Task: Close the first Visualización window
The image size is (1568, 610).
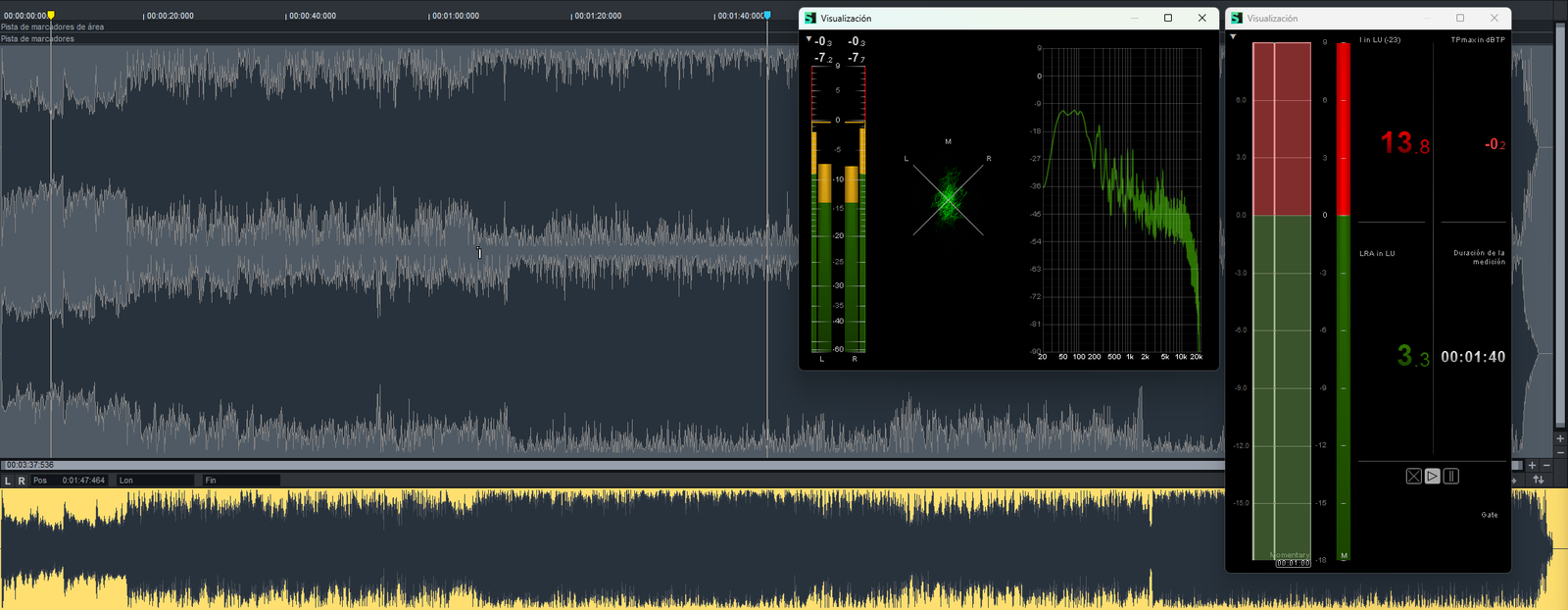Action: [1202, 18]
